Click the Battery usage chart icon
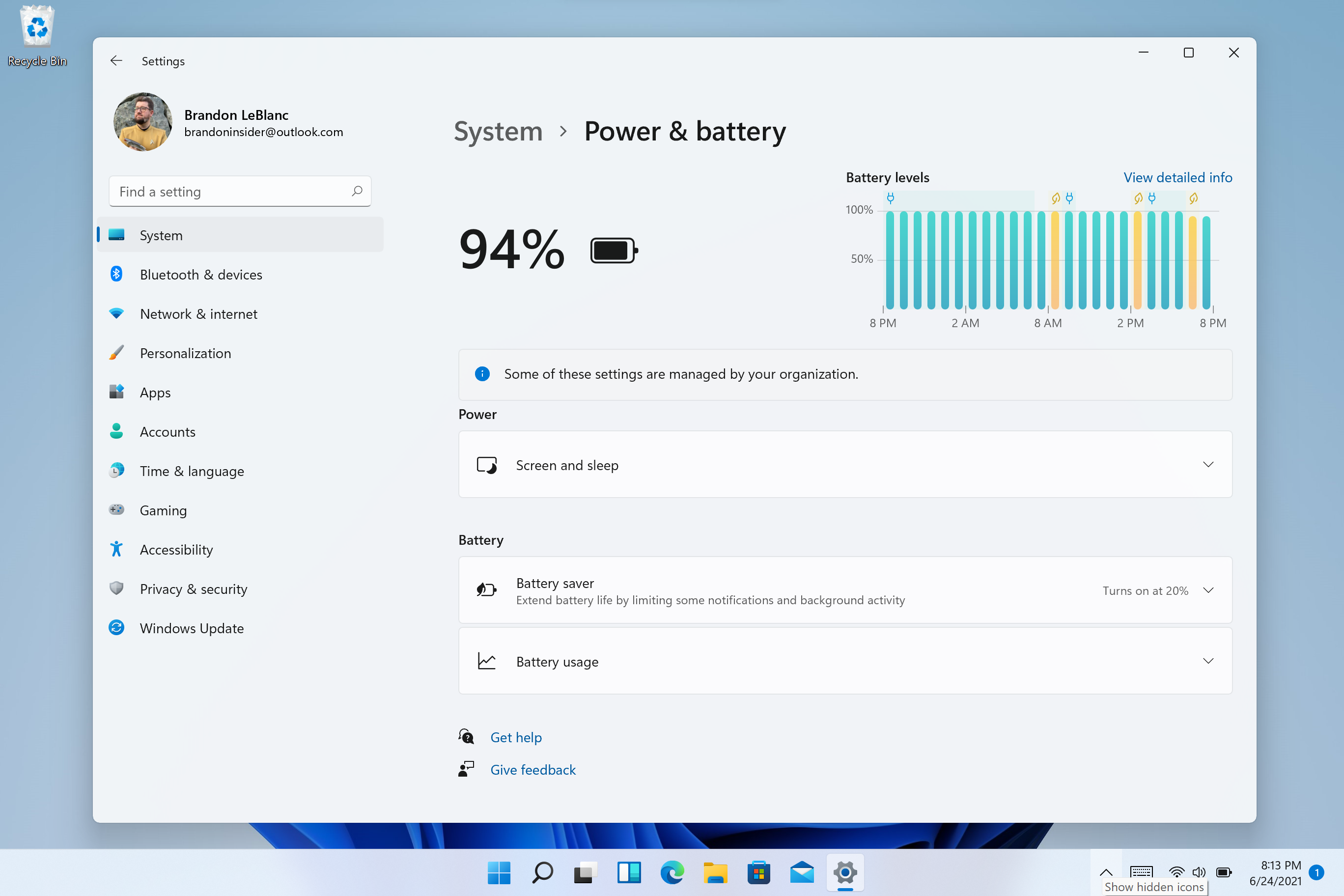 (486, 660)
